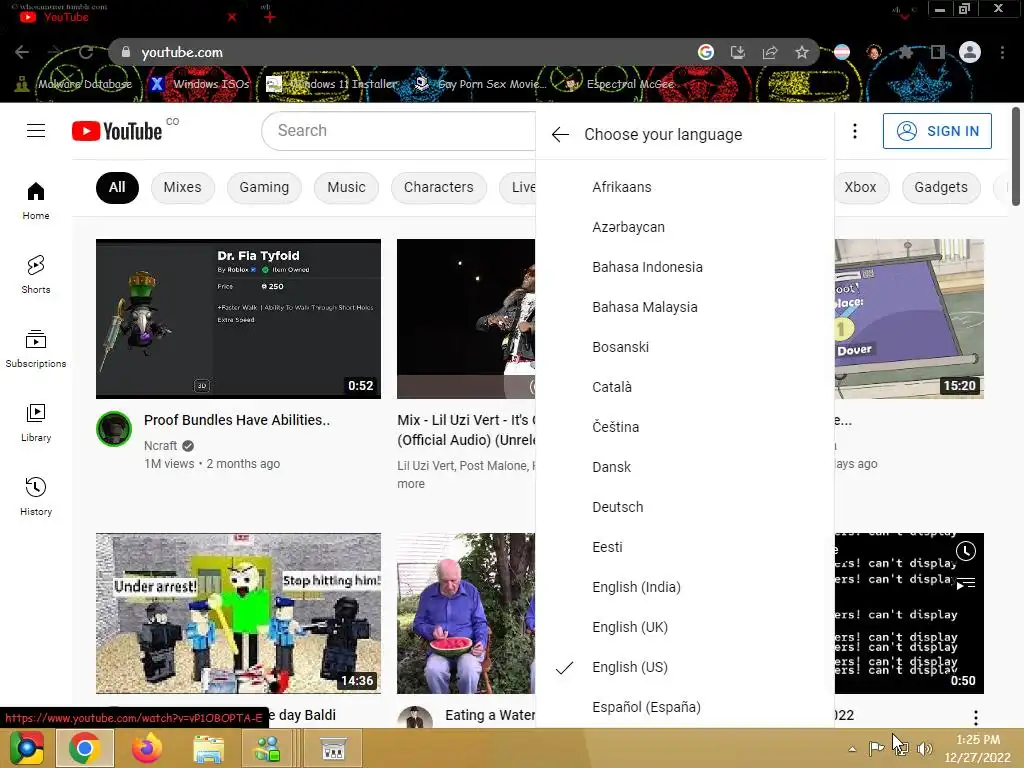Screen dimensions: 1024x768
Task: Select the Gaming filter chip
Action: [264, 187]
